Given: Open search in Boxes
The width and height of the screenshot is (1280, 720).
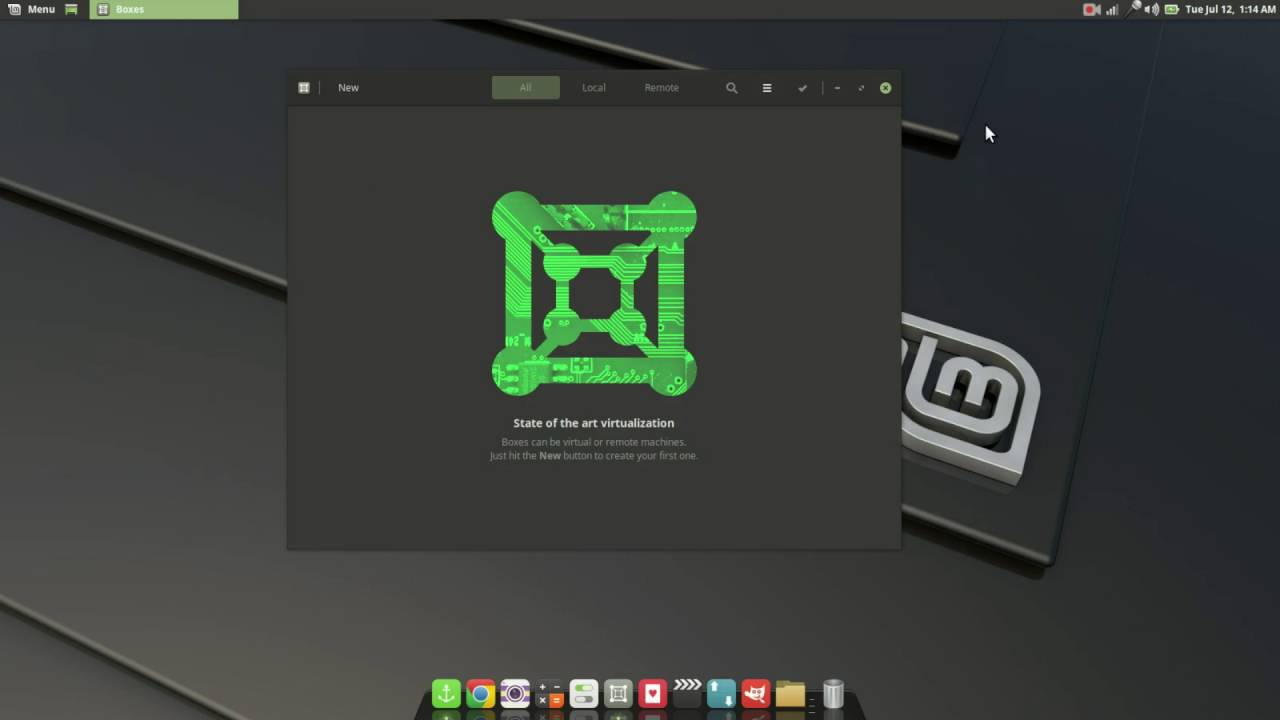Looking at the screenshot, I should [732, 88].
